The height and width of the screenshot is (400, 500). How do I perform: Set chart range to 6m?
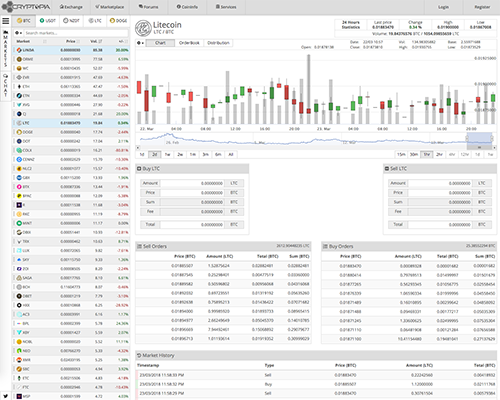tap(218, 154)
